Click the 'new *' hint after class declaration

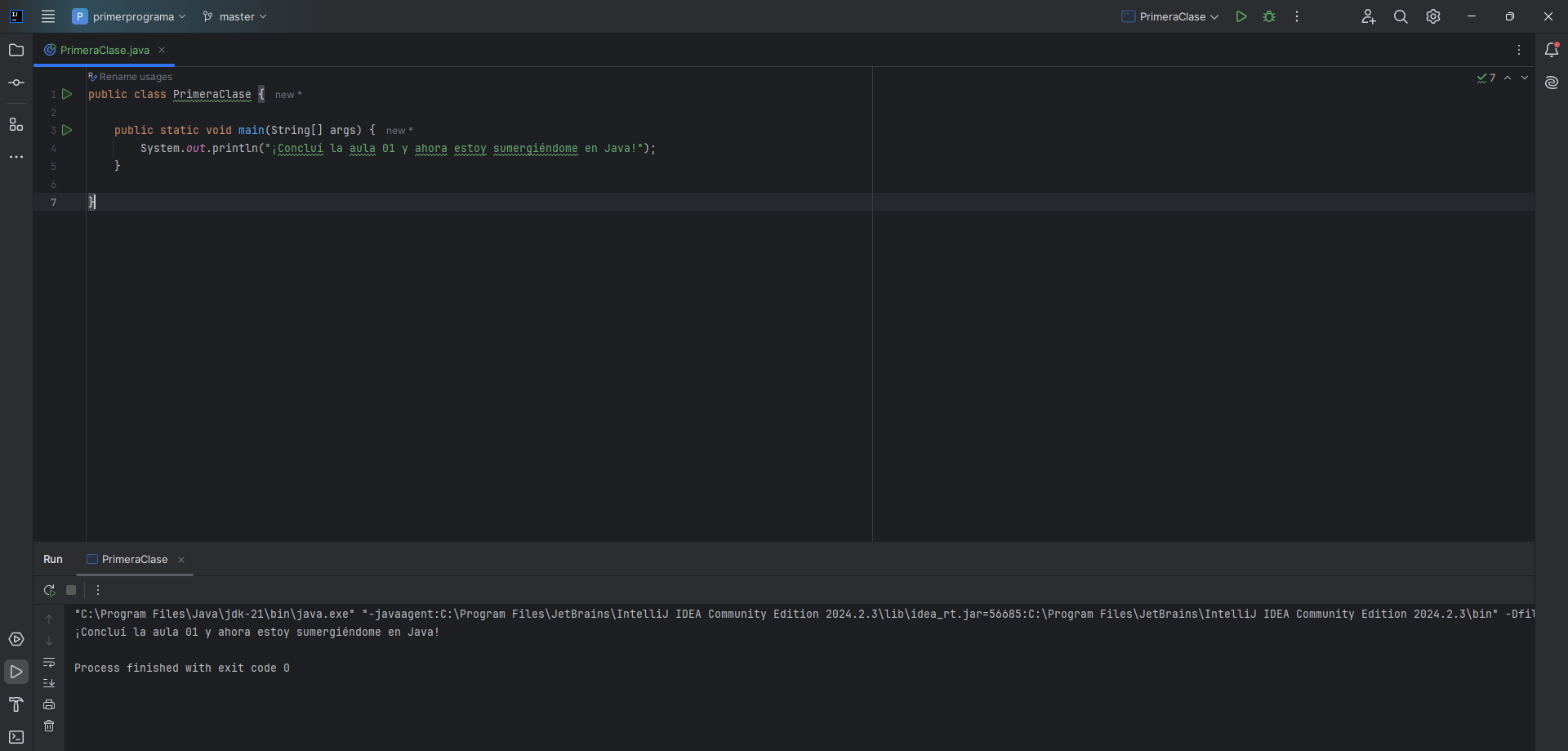pyautogui.click(x=288, y=95)
